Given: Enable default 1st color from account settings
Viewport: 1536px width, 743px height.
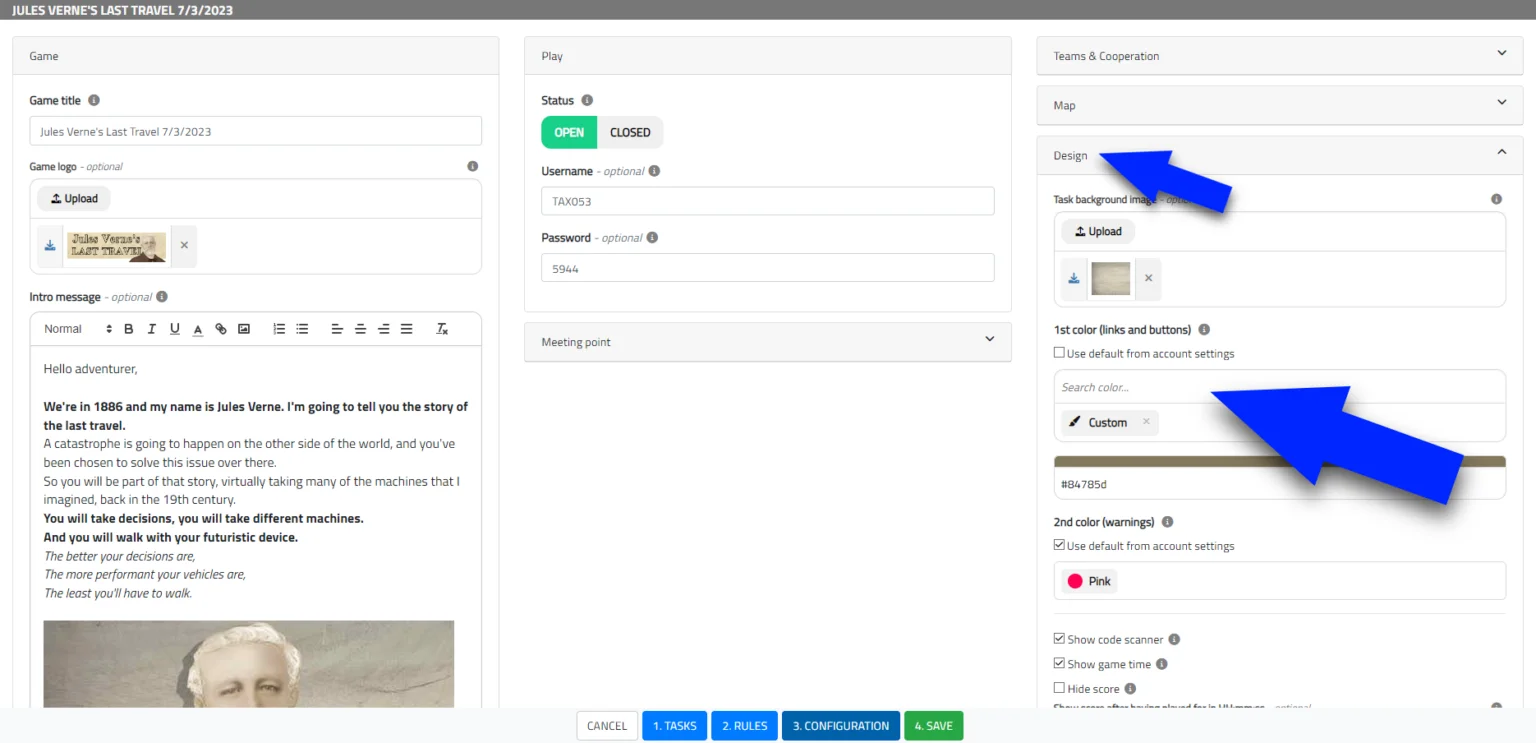Looking at the screenshot, I should coord(1059,353).
